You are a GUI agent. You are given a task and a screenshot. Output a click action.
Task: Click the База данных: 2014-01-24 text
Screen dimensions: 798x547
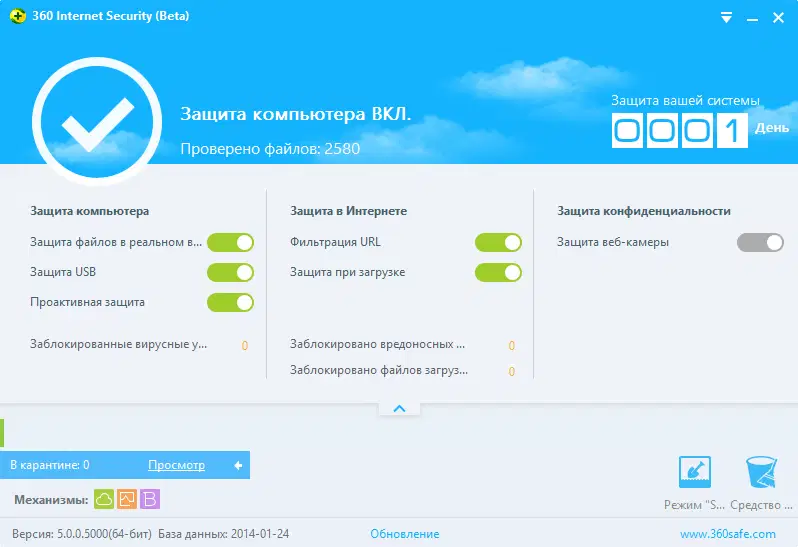pyautogui.click(x=223, y=534)
